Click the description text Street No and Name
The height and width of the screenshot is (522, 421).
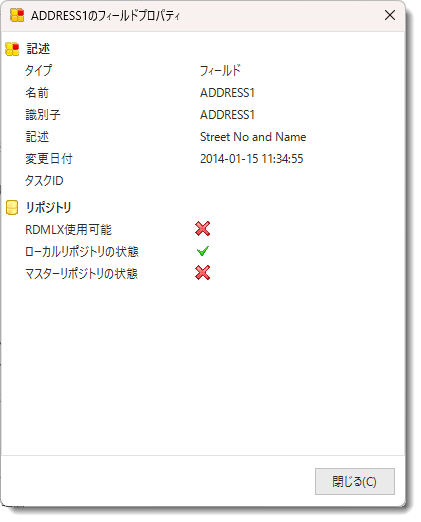pos(253,137)
